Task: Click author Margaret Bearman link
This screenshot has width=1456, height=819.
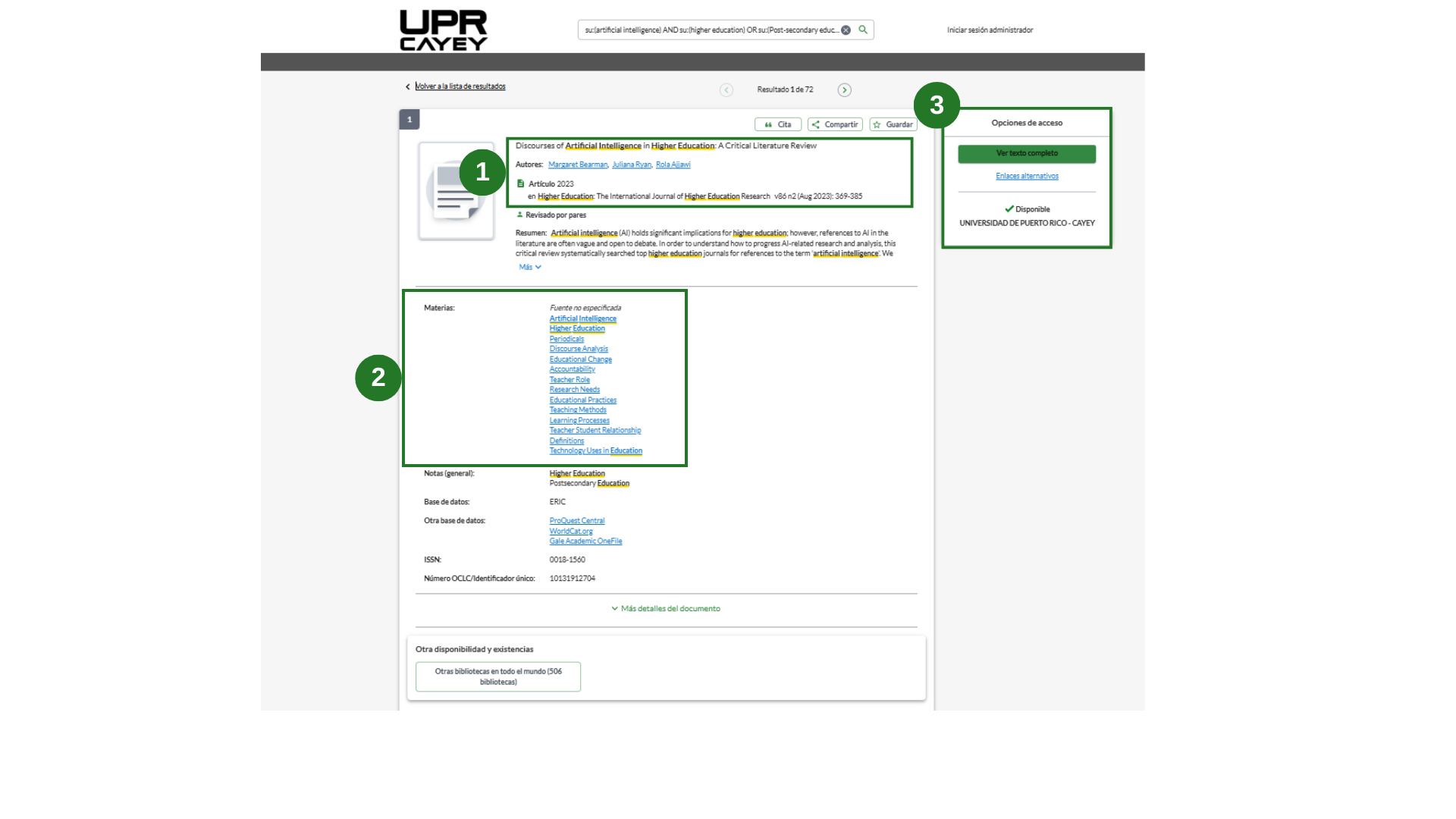Action: [578, 165]
